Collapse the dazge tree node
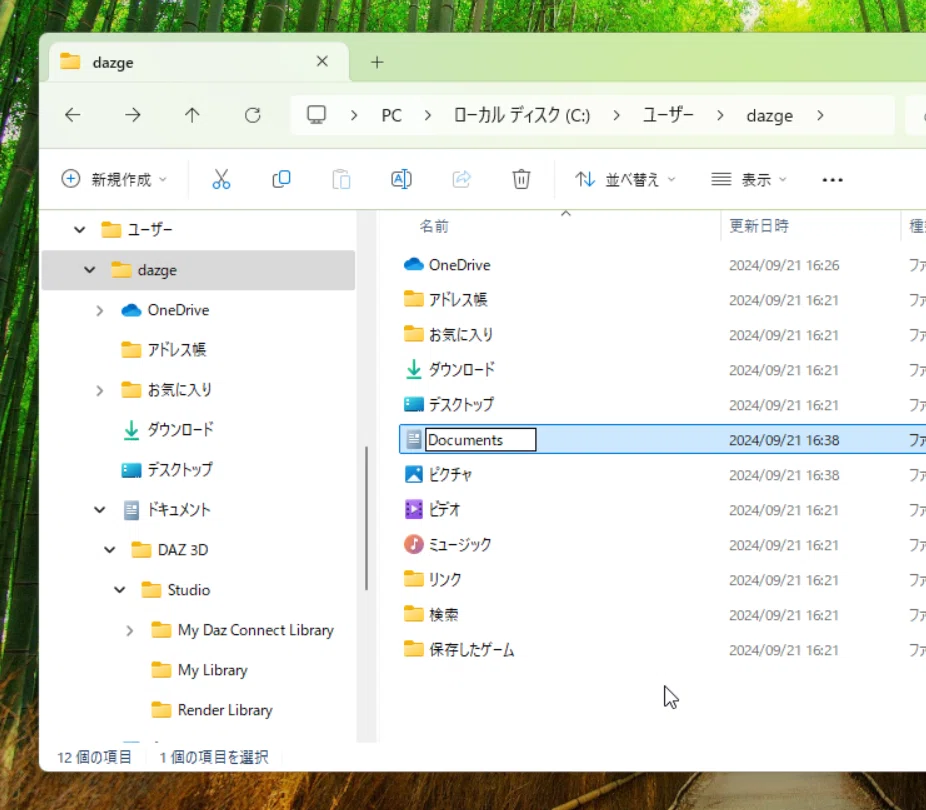Screen dimensions: 926x810 pos(90,270)
